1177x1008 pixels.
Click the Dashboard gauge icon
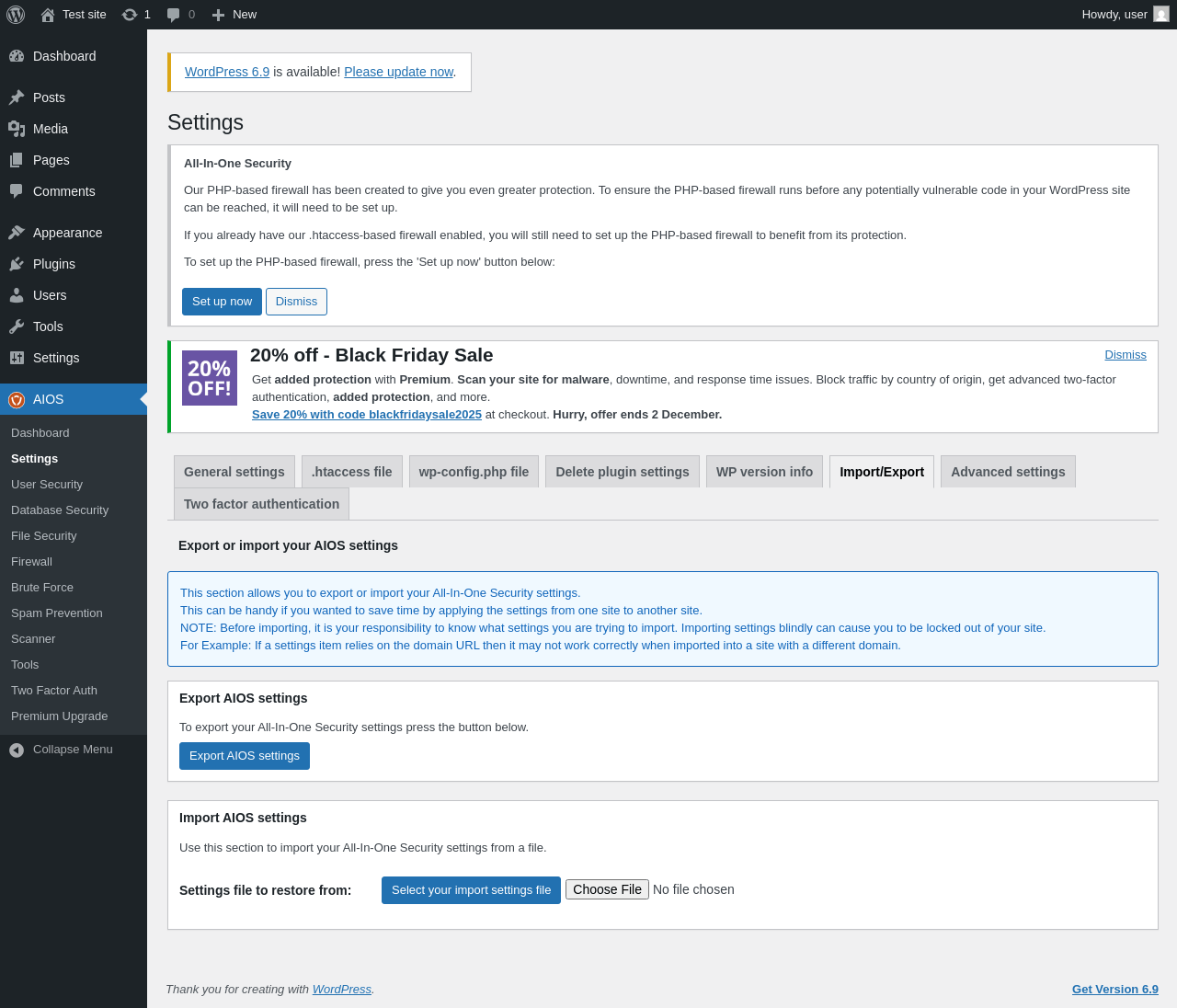[17, 56]
